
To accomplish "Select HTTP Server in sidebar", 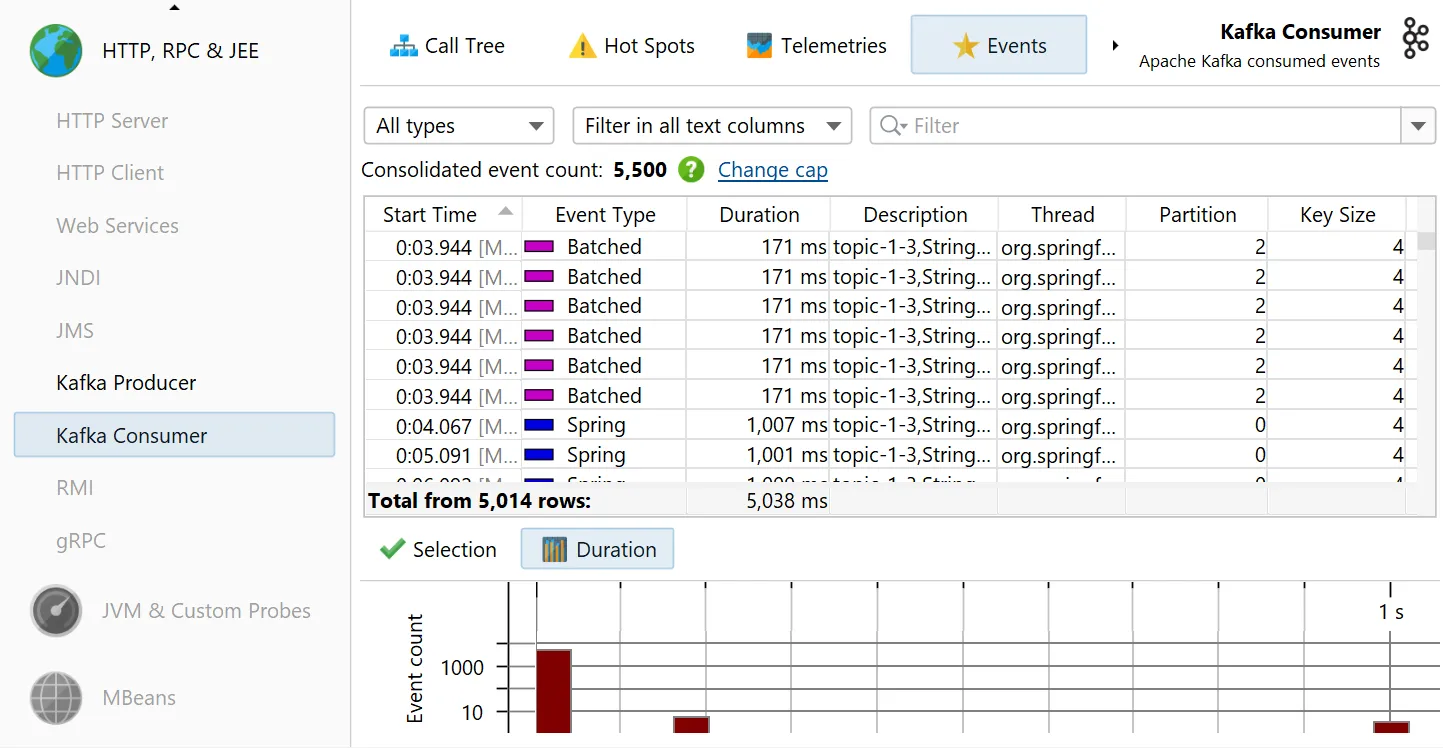I will (x=112, y=121).
